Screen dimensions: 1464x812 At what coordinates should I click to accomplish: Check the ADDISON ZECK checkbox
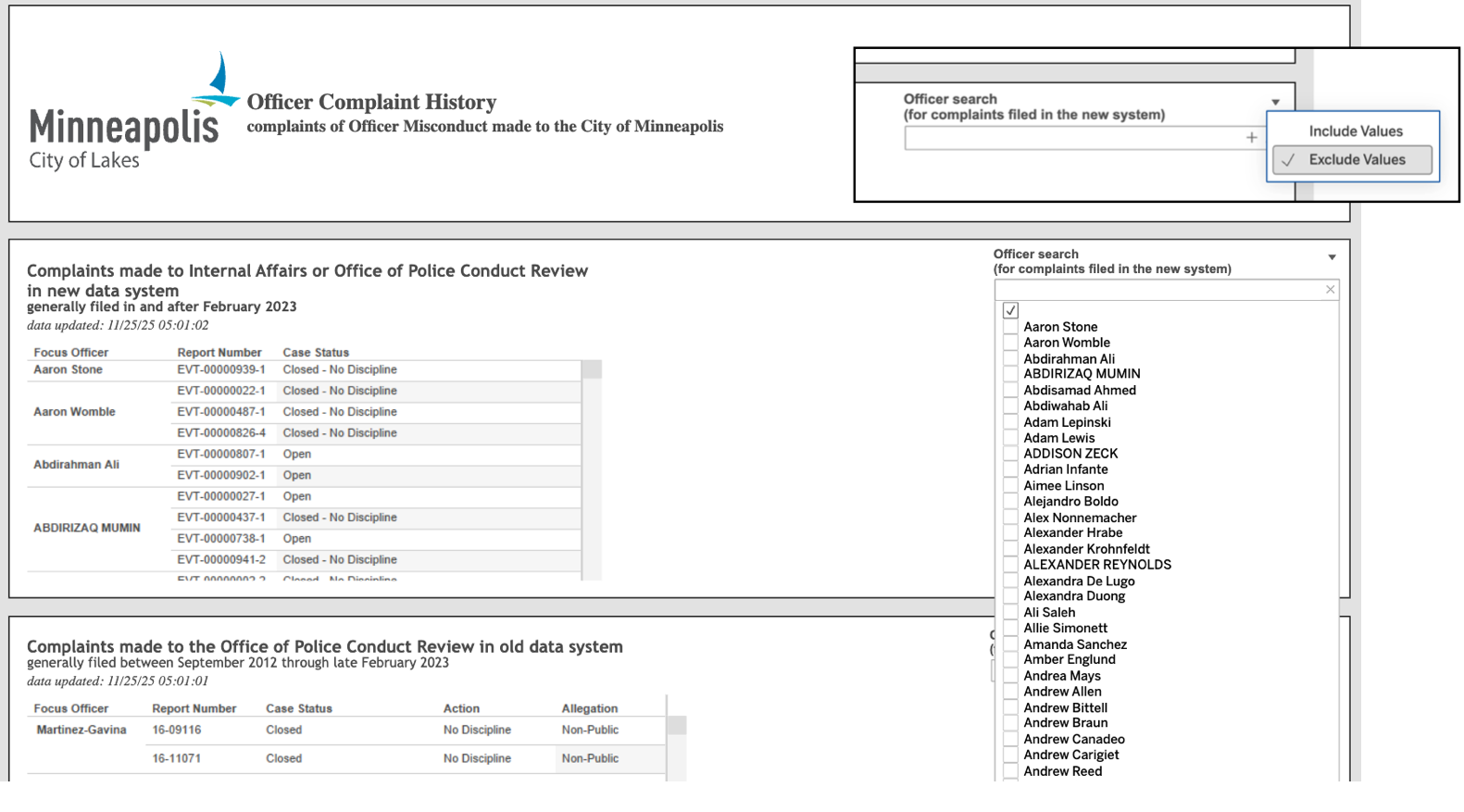tap(1010, 455)
